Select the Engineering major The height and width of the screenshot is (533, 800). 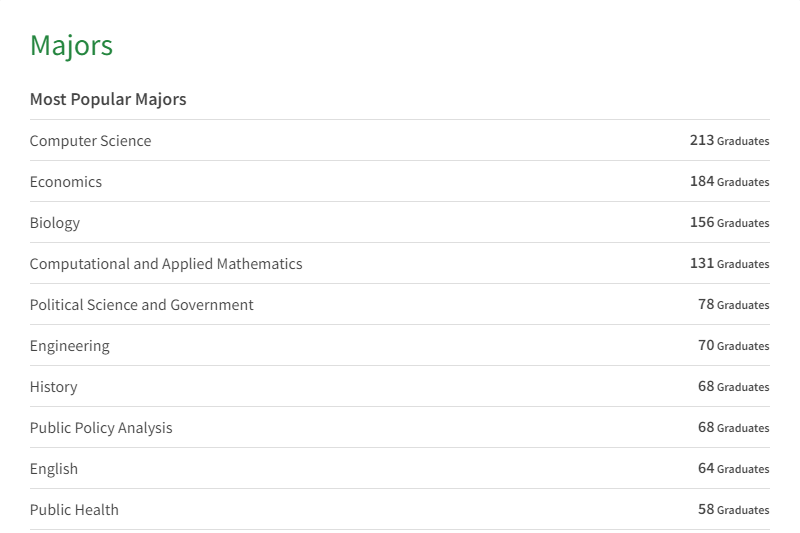[70, 346]
